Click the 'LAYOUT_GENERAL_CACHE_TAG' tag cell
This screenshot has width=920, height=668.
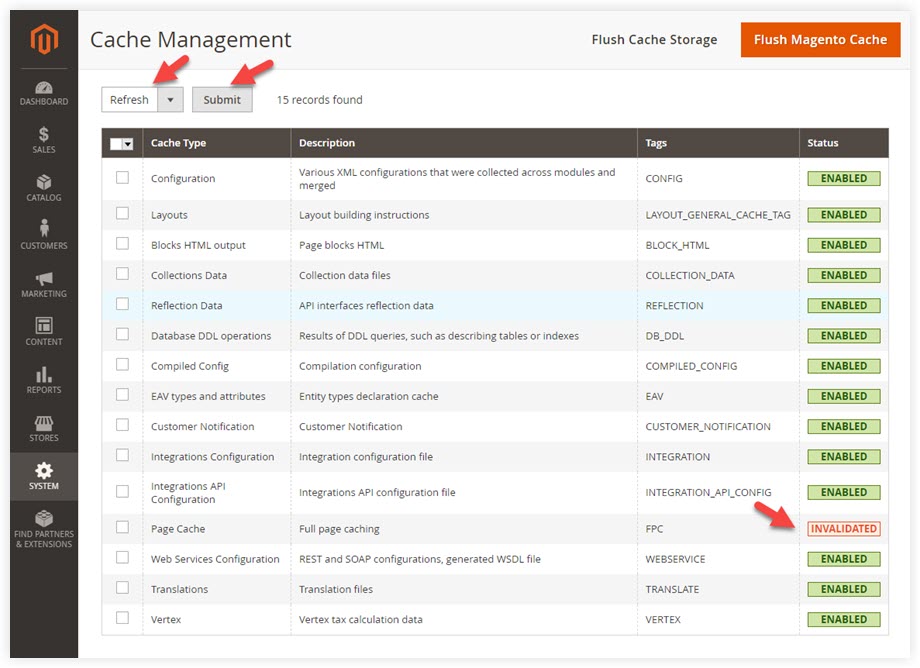click(718, 215)
